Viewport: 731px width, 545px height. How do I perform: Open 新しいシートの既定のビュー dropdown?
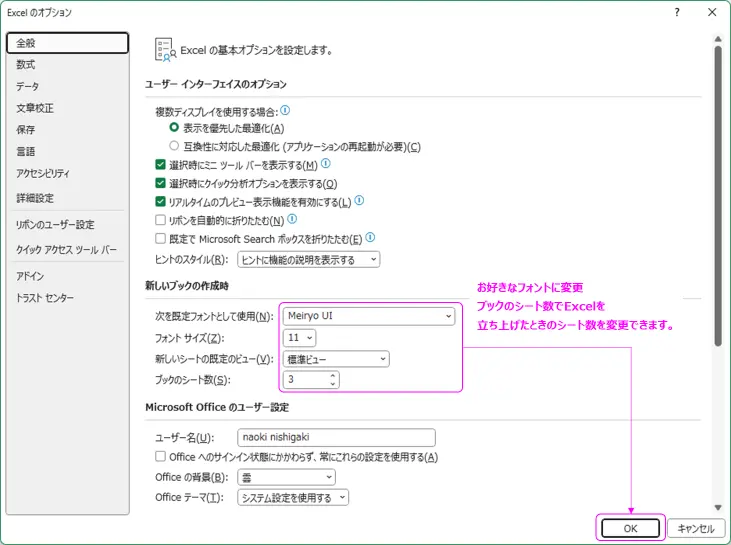click(x=336, y=359)
